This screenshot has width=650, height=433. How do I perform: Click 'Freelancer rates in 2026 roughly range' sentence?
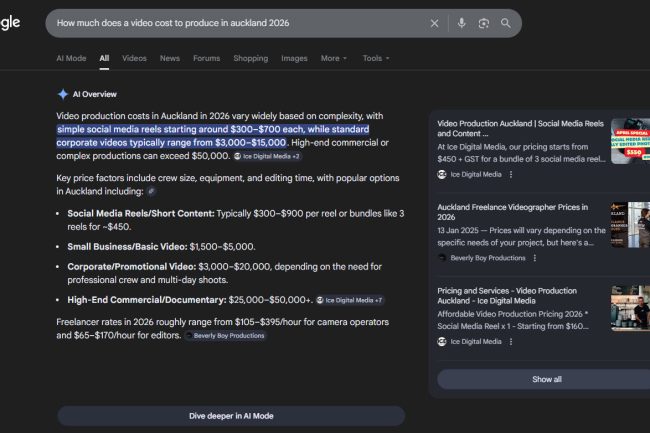pyautogui.click(x=223, y=329)
